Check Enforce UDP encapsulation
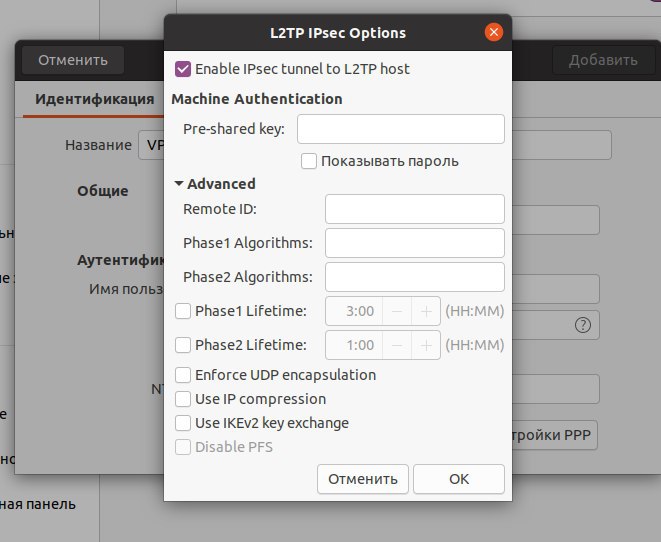This screenshot has width=661, height=542. tap(183, 375)
